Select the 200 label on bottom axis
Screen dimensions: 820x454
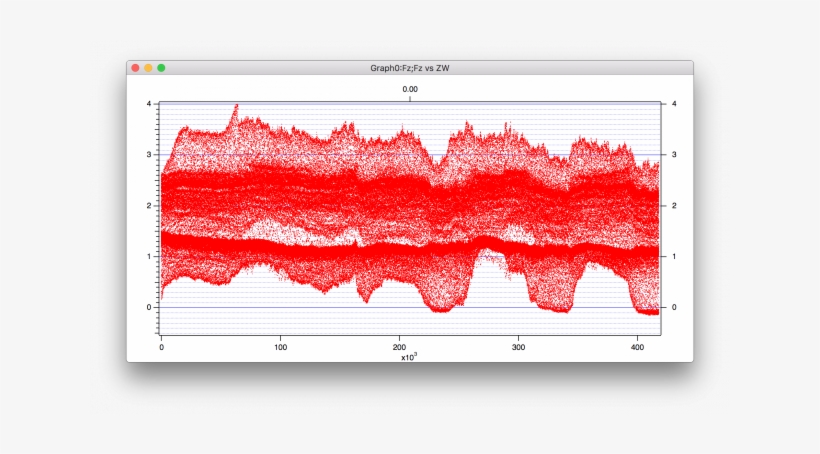tap(399, 347)
